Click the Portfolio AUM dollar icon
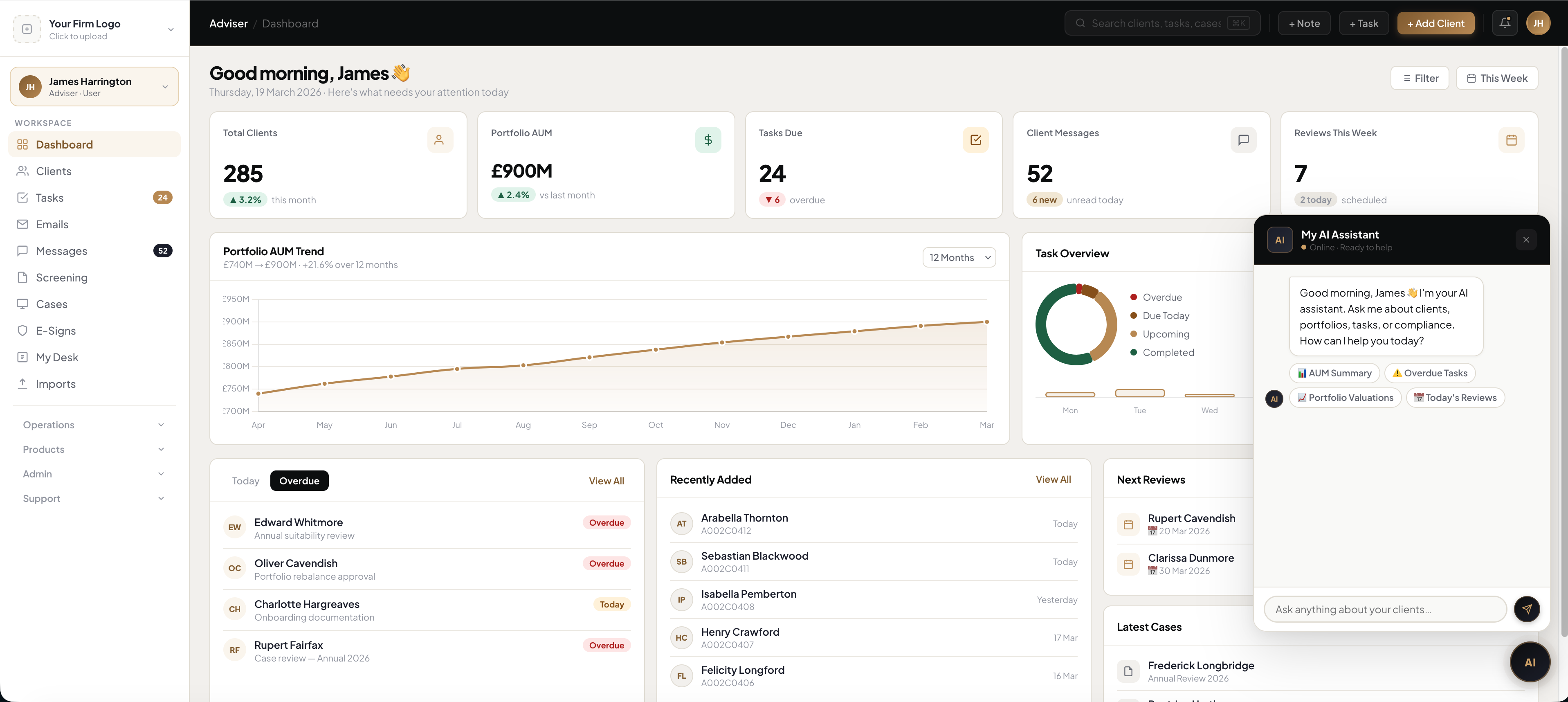 pyautogui.click(x=707, y=140)
